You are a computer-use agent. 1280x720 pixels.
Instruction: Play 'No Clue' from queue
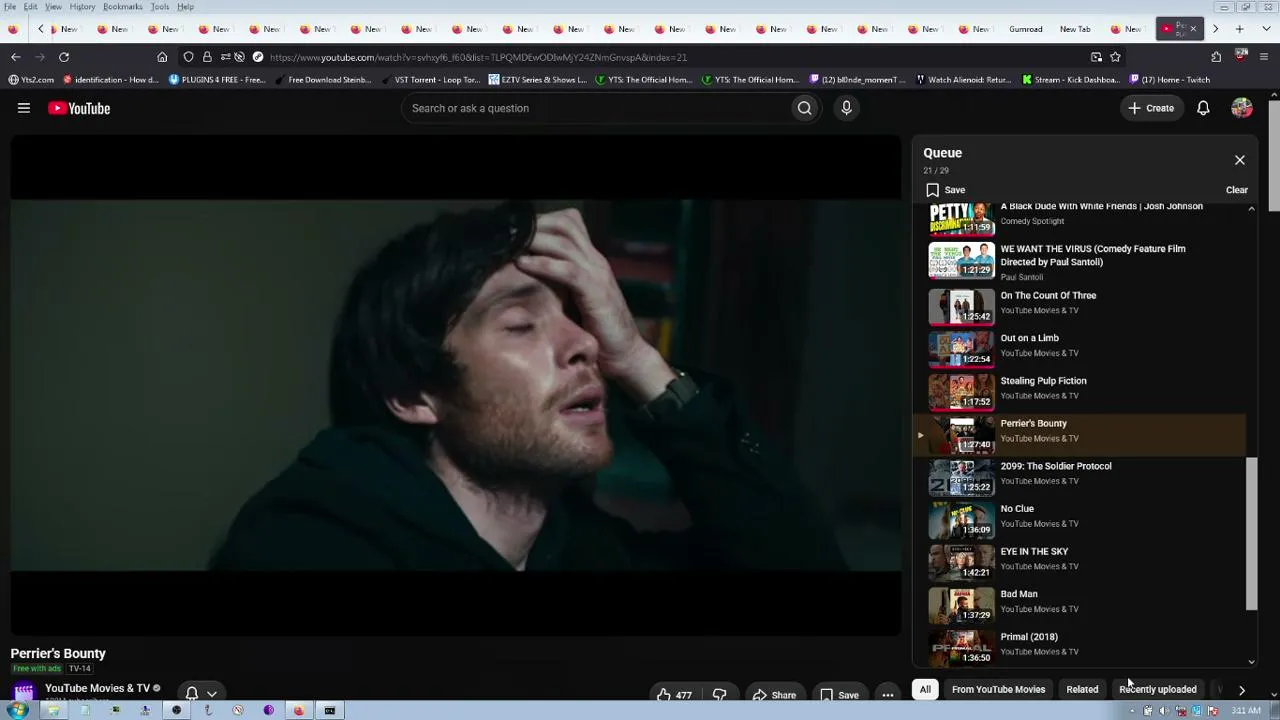(x=1080, y=519)
